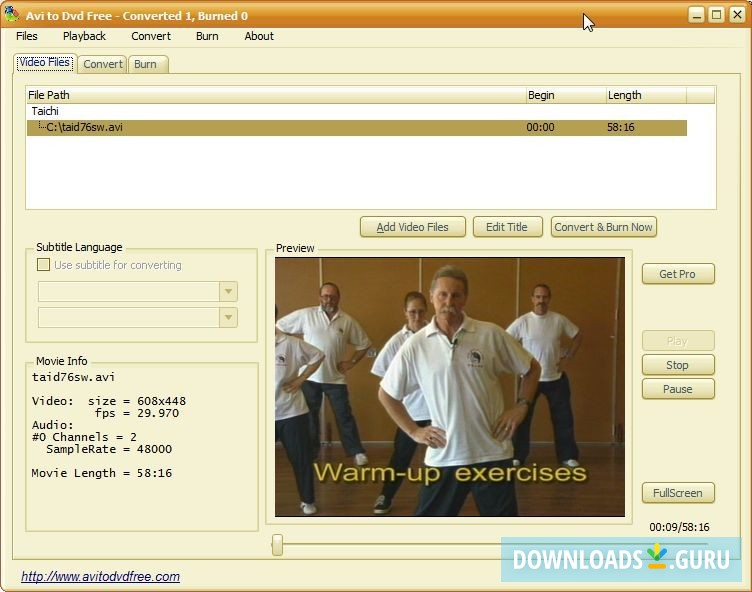Click the 00:09/58:16 playback time display
The width and height of the screenshot is (752, 592).
pos(679,527)
